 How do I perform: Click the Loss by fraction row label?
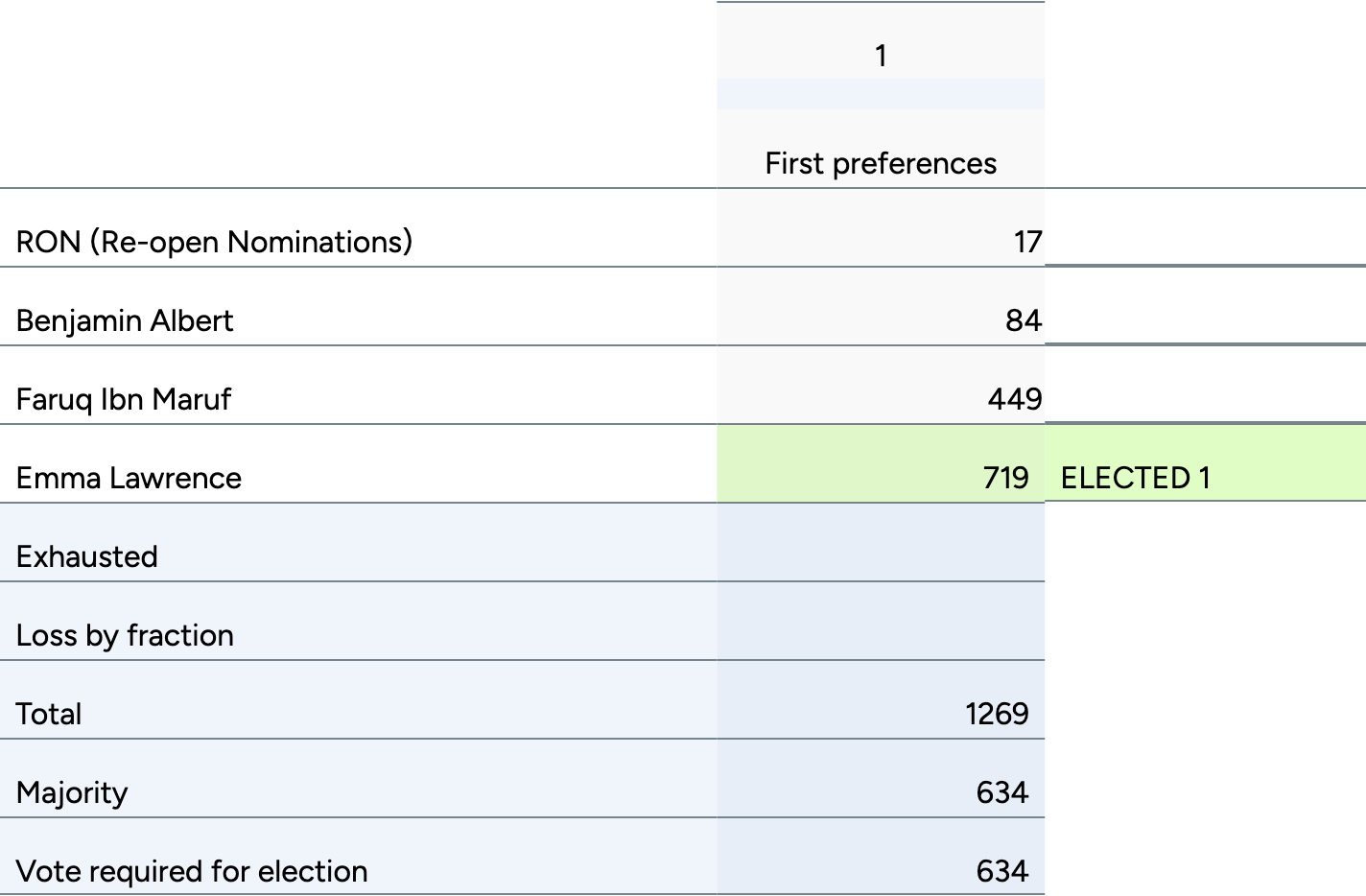coord(125,635)
